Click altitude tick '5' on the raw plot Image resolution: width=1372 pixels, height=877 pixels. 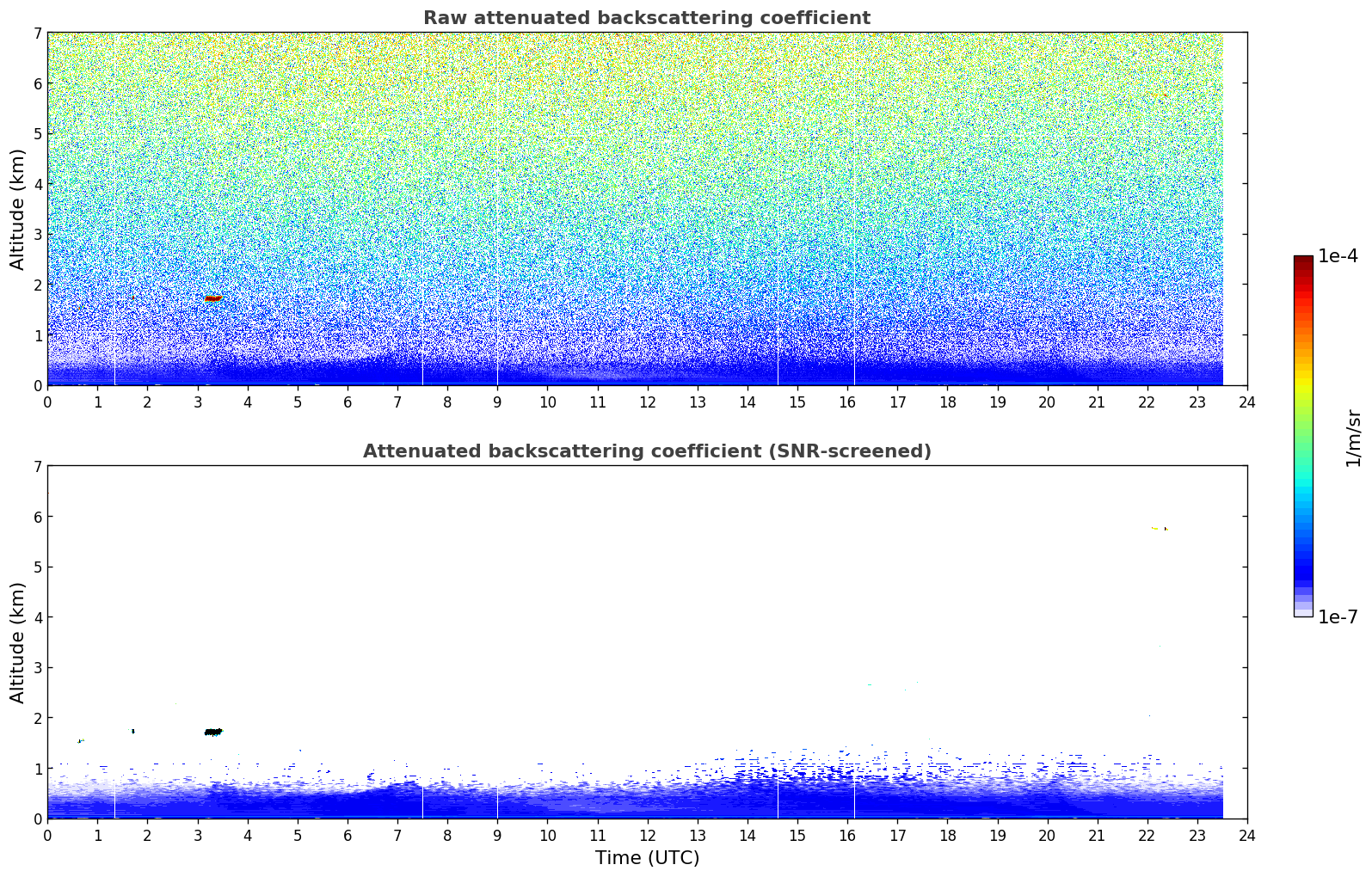click(x=38, y=134)
